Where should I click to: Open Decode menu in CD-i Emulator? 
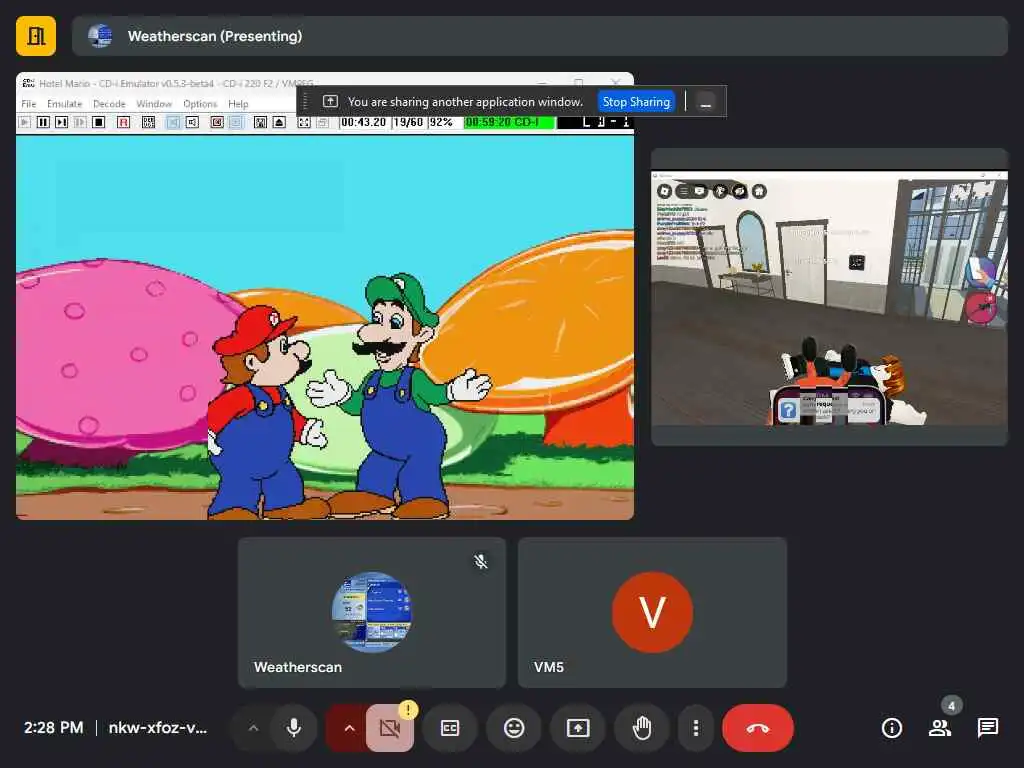click(x=109, y=104)
